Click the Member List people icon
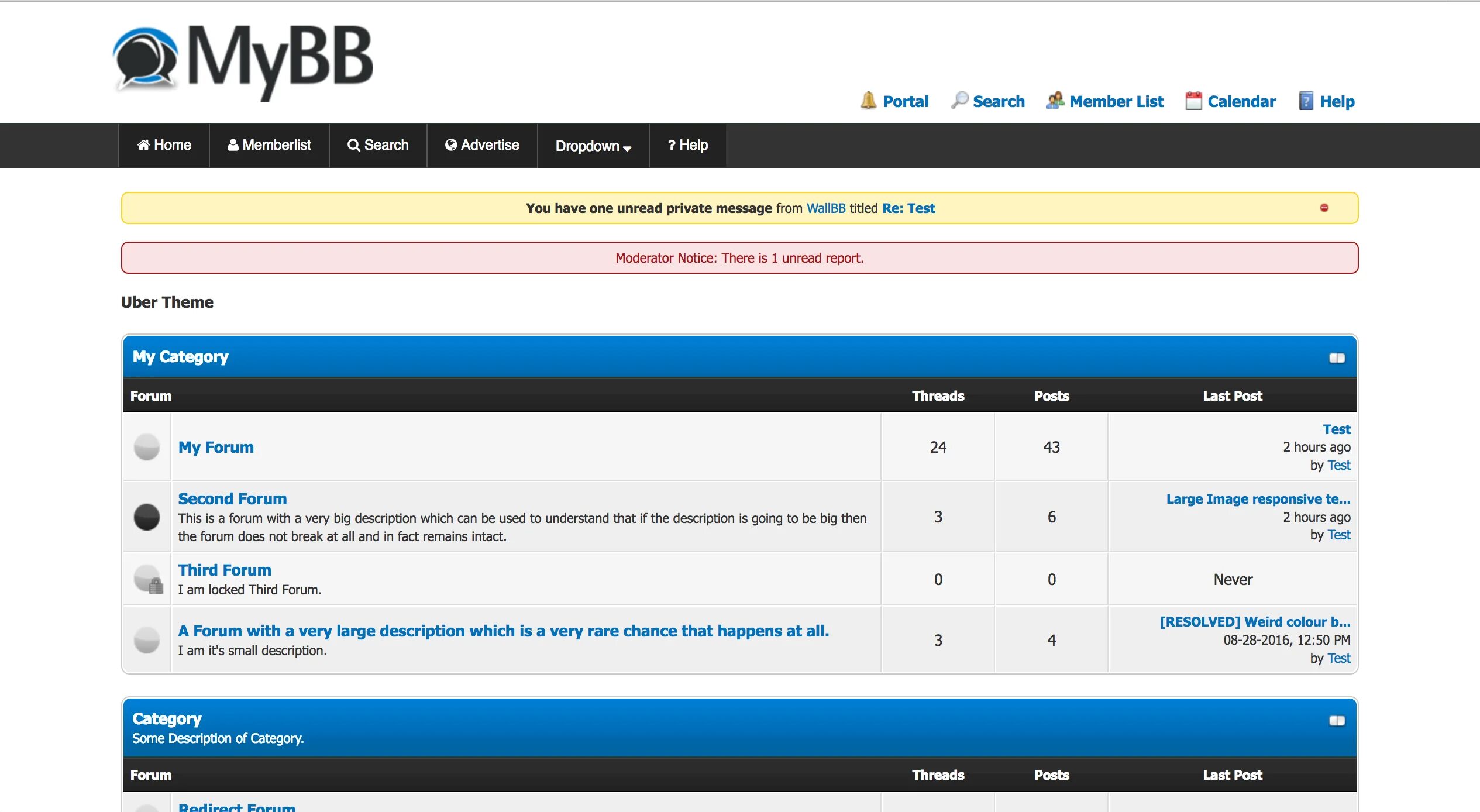Viewport: 1480px width, 812px height. 1055,101
